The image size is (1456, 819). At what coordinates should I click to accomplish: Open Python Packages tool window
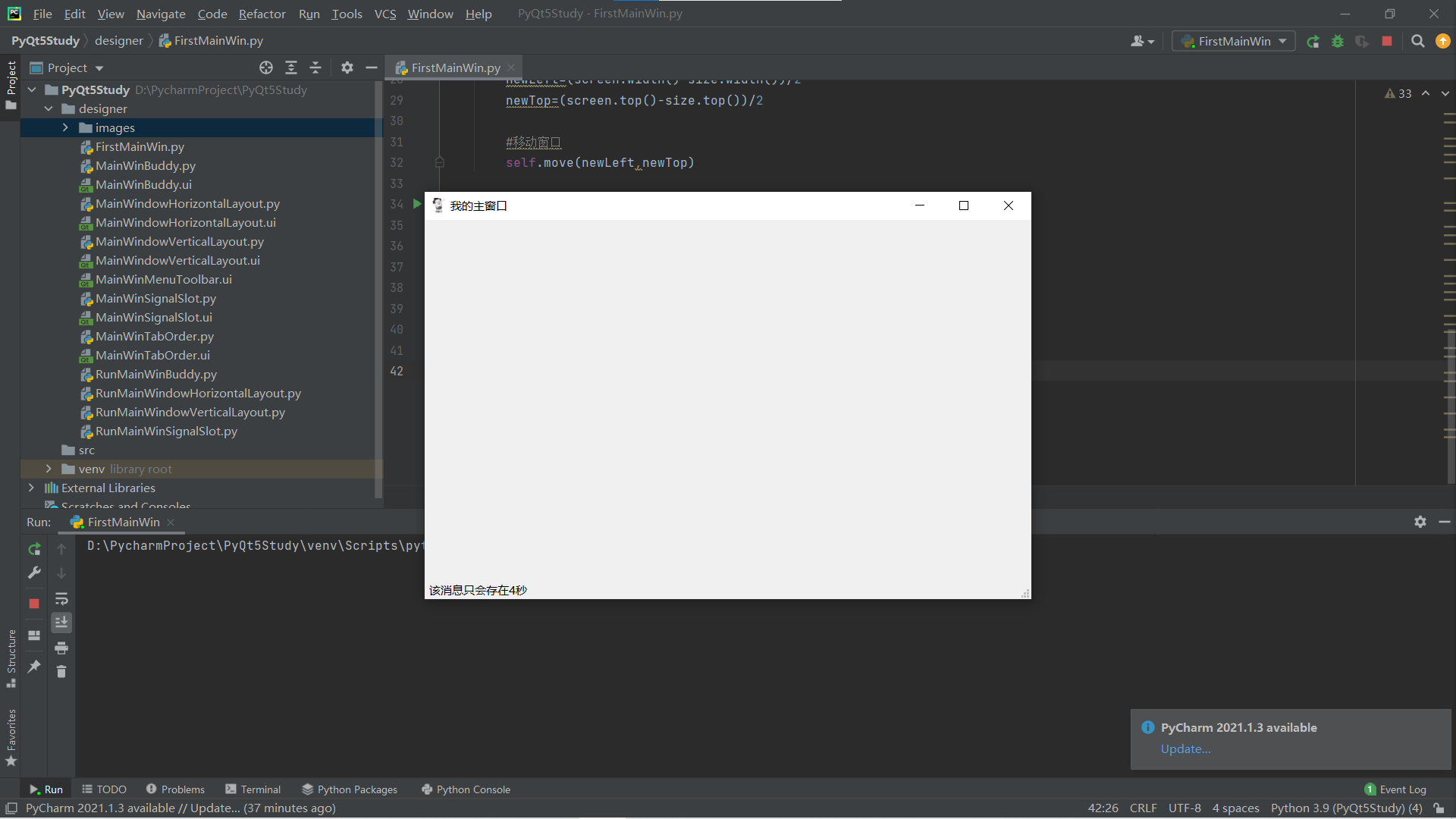pos(350,789)
